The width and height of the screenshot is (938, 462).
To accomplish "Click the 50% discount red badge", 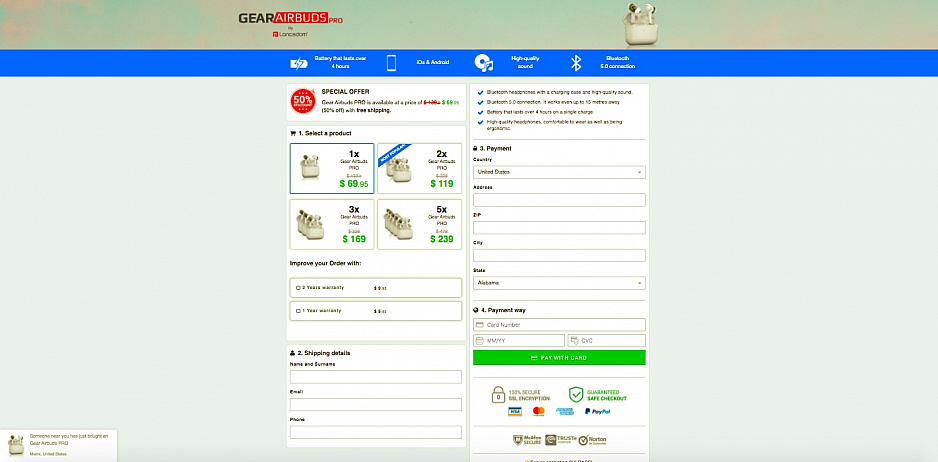I will (303, 99).
